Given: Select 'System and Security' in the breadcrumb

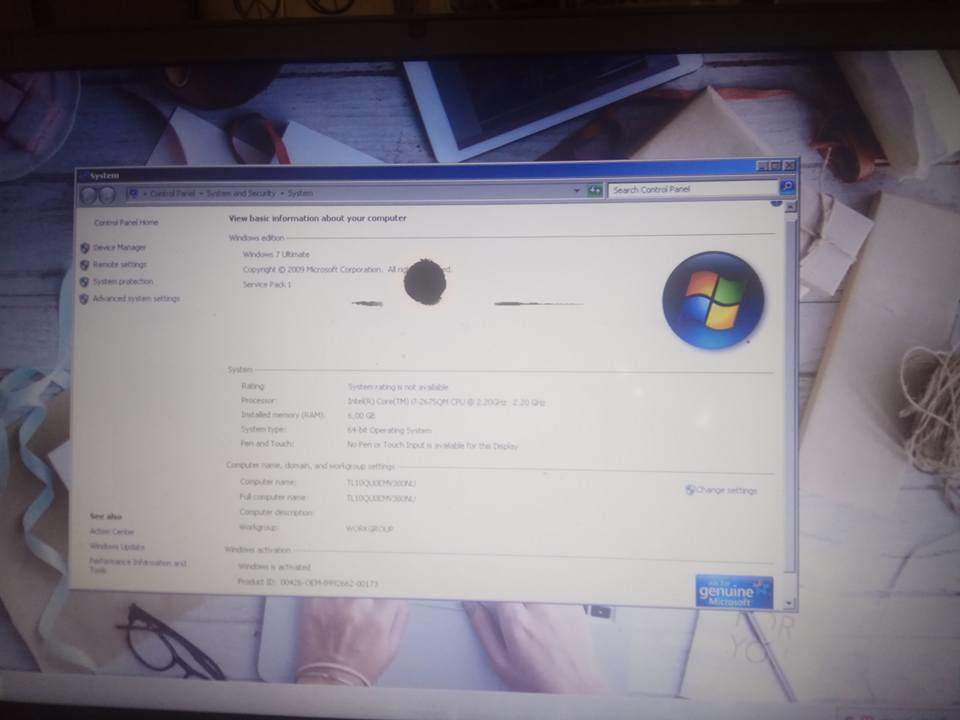Looking at the screenshot, I should 240,193.
